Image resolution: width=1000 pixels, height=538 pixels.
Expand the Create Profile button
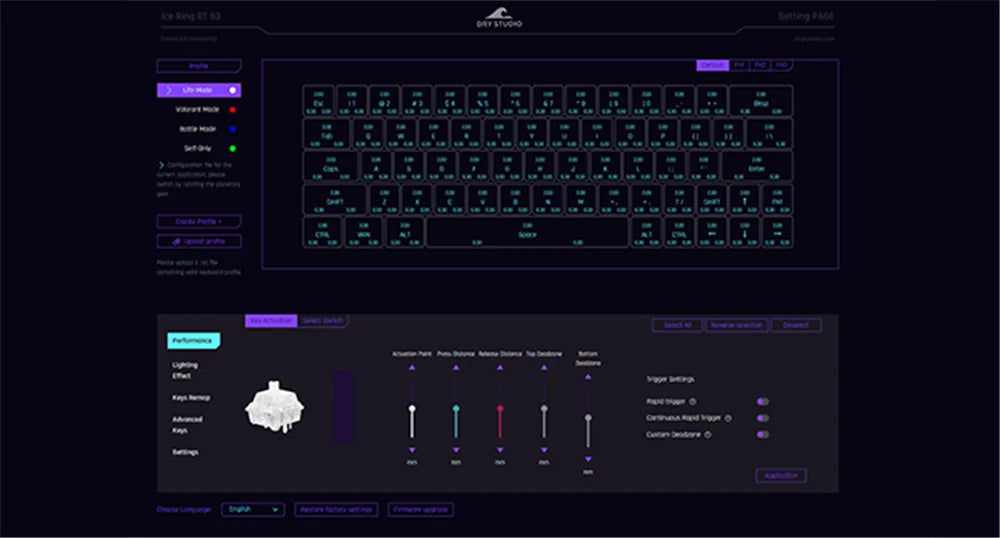(199, 222)
